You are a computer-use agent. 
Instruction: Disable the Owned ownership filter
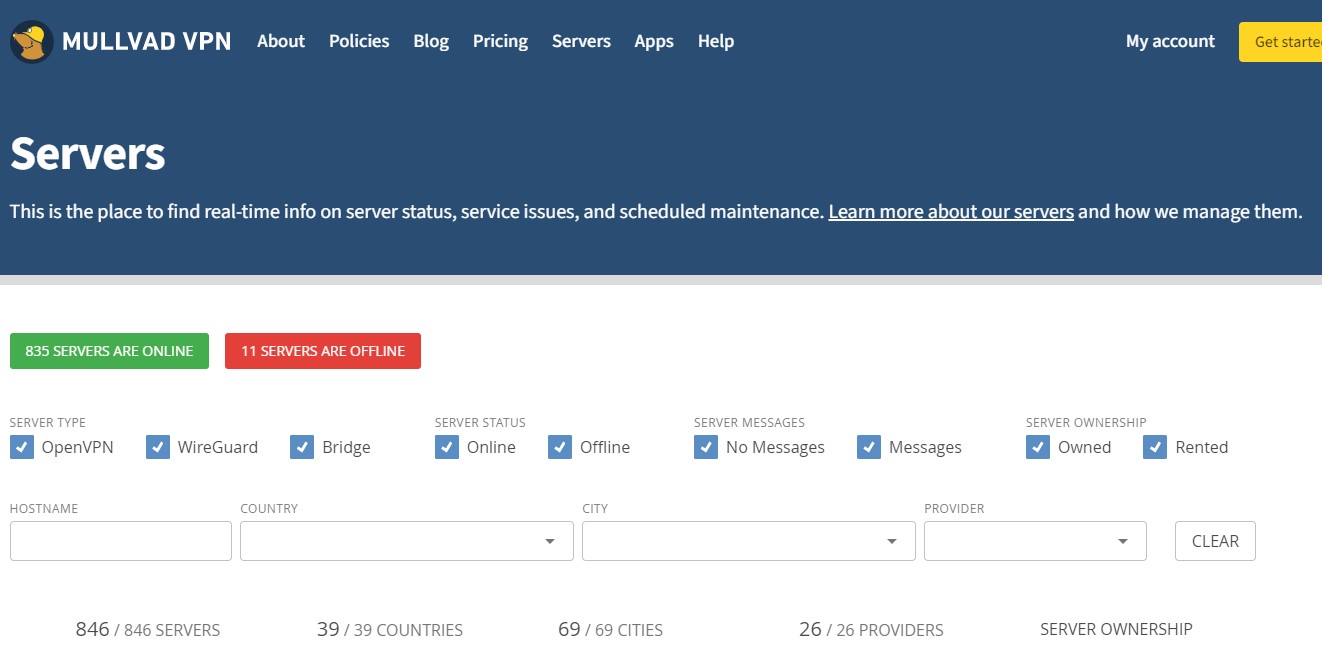point(1038,447)
